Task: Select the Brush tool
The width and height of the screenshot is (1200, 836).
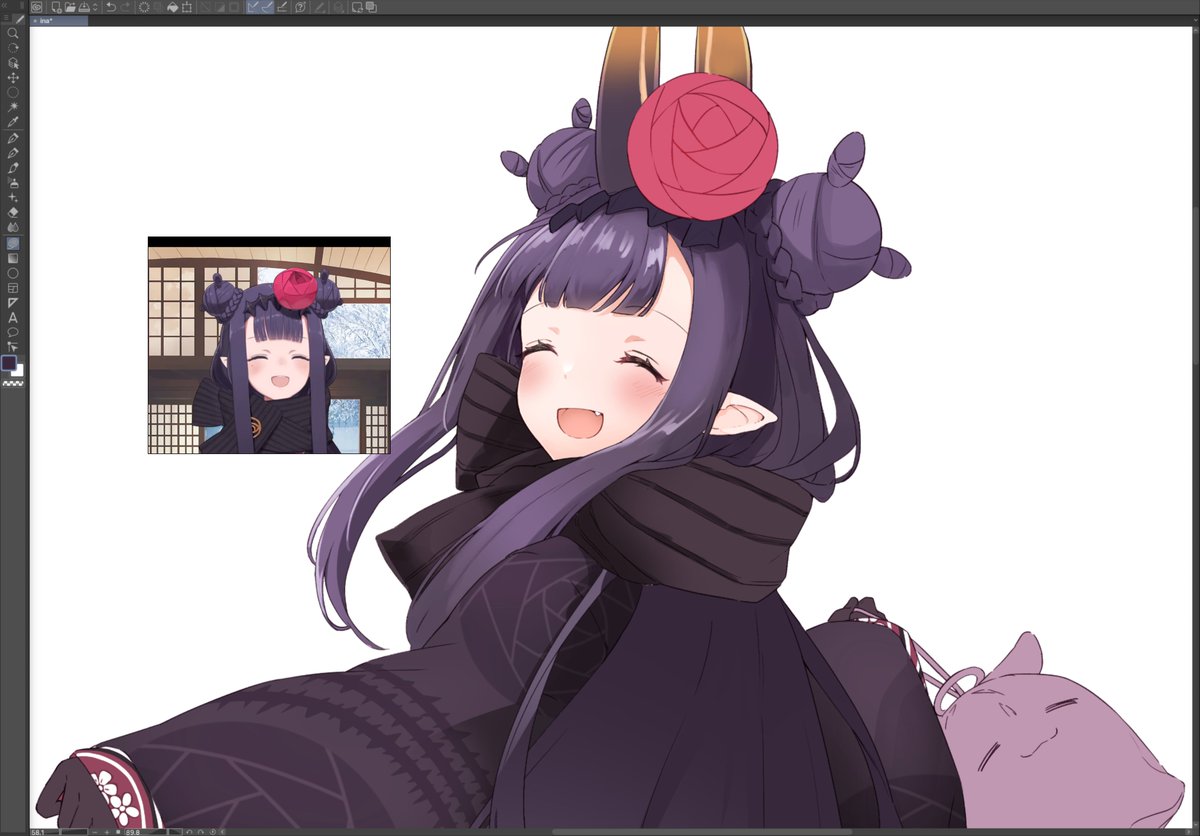Action: tap(13, 168)
